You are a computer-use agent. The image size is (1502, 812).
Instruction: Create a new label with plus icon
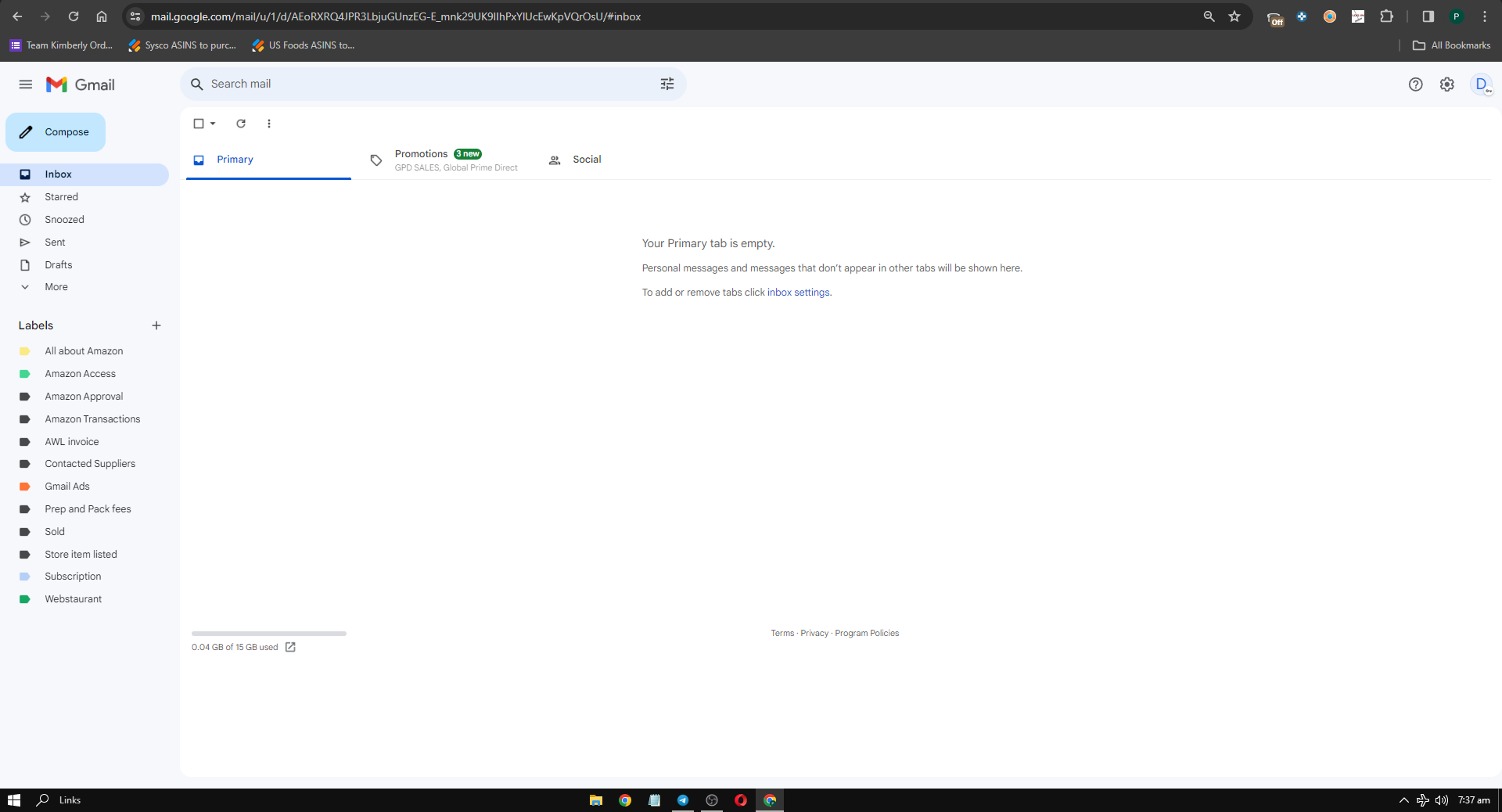click(156, 325)
